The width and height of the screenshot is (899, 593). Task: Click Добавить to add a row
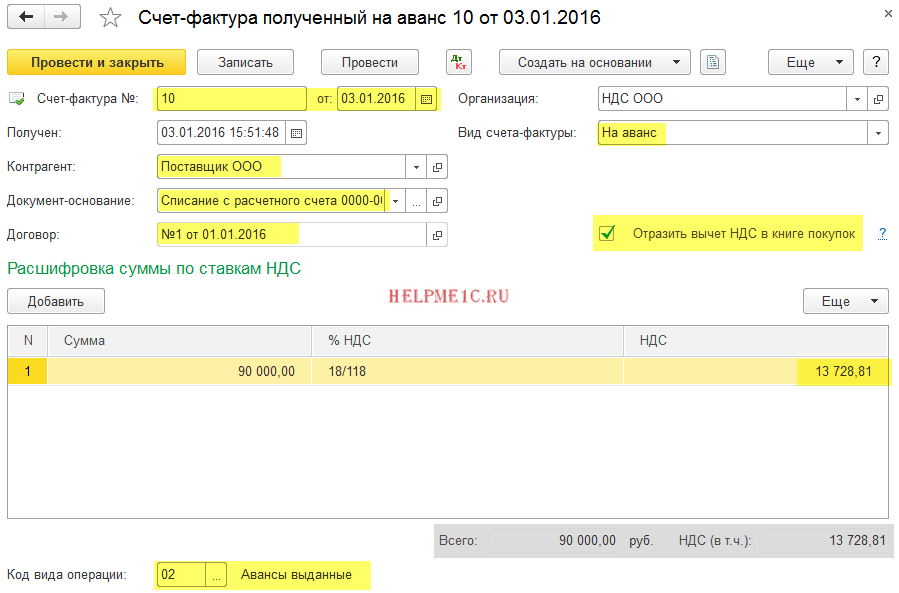(x=56, y=301)
